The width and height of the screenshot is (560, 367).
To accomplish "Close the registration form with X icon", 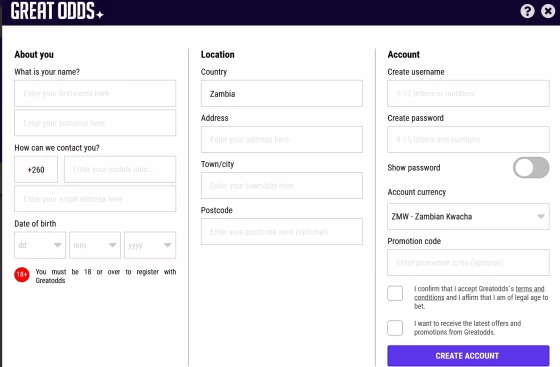I will (x=548, y=11).
